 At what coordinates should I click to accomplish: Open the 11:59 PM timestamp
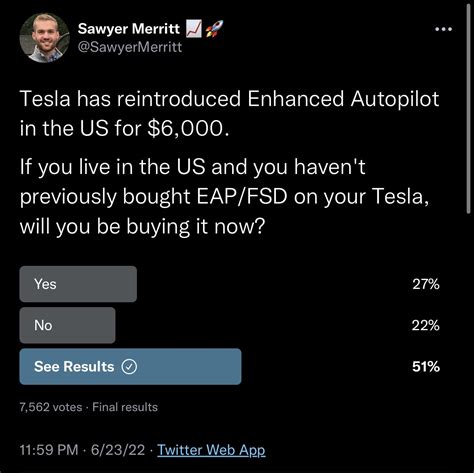[x=49, y=450]
